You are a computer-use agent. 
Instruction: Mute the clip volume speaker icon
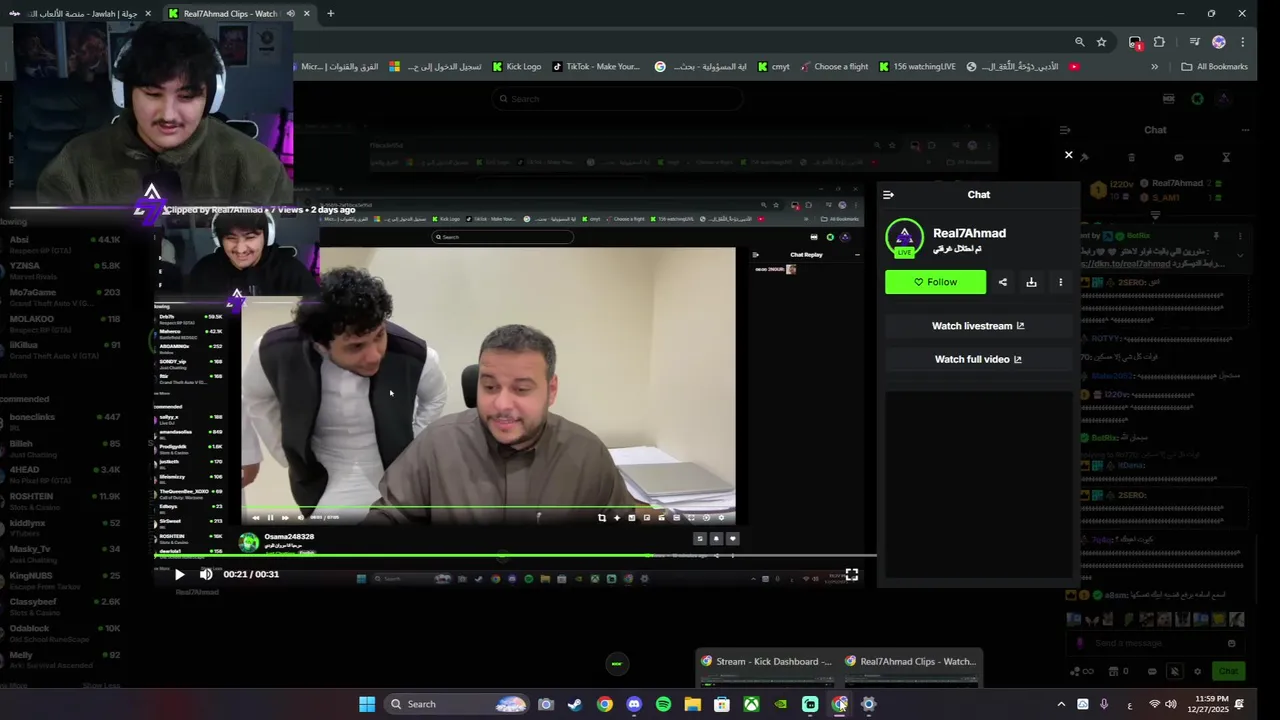[206, 574]
